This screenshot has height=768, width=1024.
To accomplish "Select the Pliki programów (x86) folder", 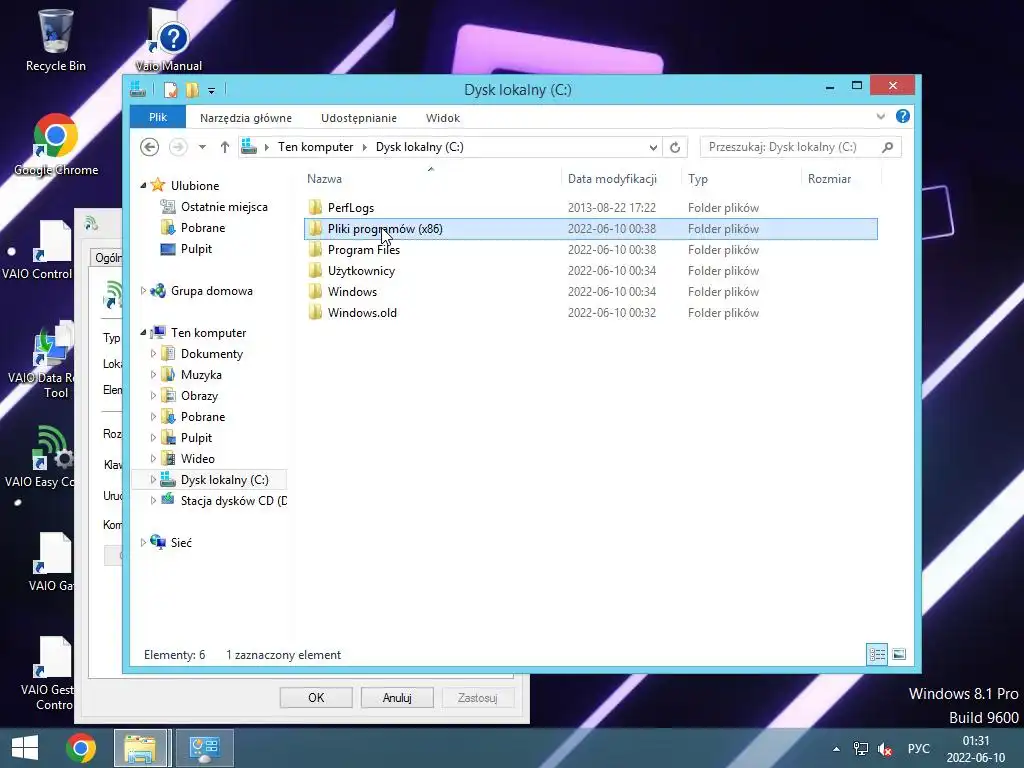I will (x=591, y=229).
